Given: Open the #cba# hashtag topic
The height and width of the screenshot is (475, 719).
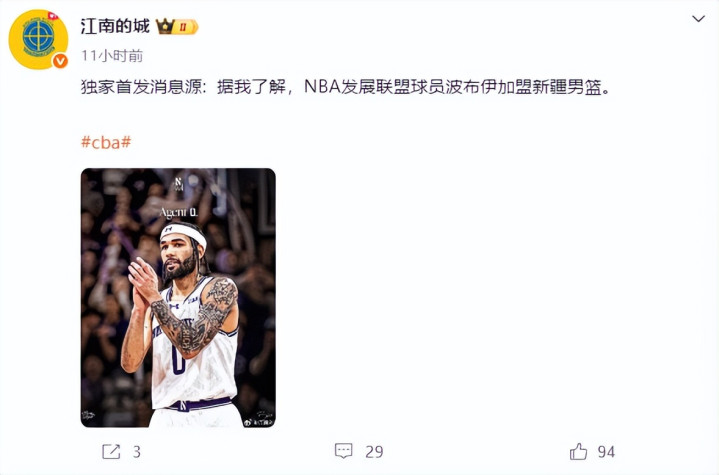Looking at the screenshot, I should click(x=106, y=142).
